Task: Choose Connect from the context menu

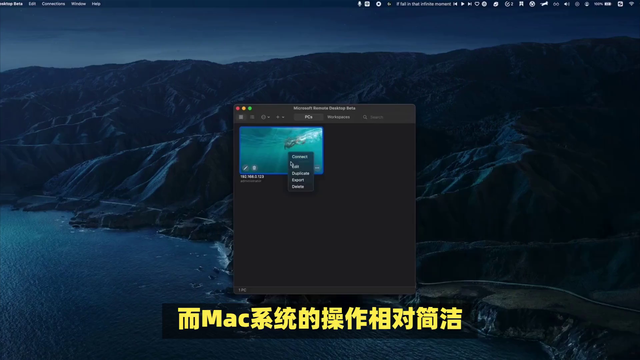Action: tap(300, 157)
